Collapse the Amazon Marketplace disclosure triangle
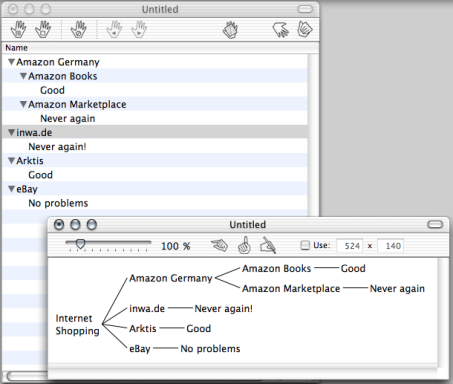This screenshot has width=453, height=384. (23, 104)
